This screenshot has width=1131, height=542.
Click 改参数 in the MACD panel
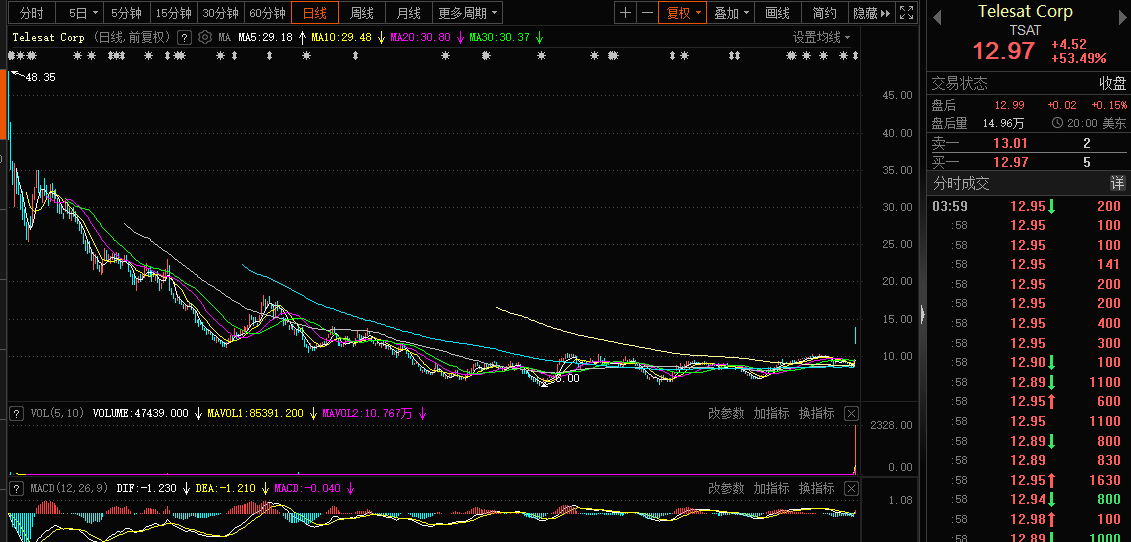point(726,489)
